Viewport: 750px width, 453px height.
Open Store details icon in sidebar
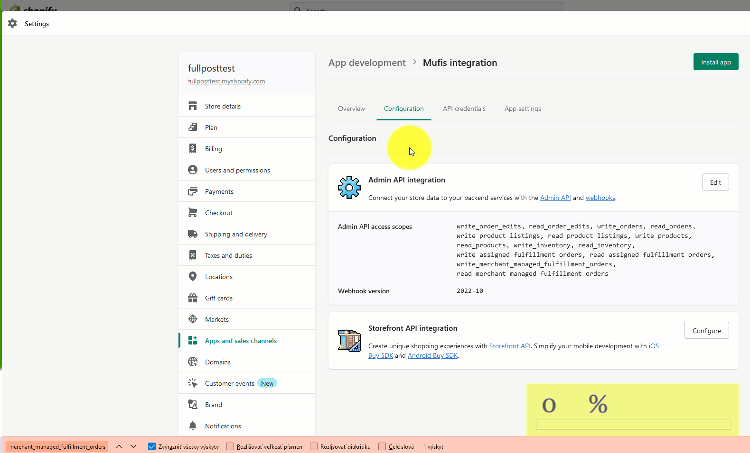(x=193, y=106)
